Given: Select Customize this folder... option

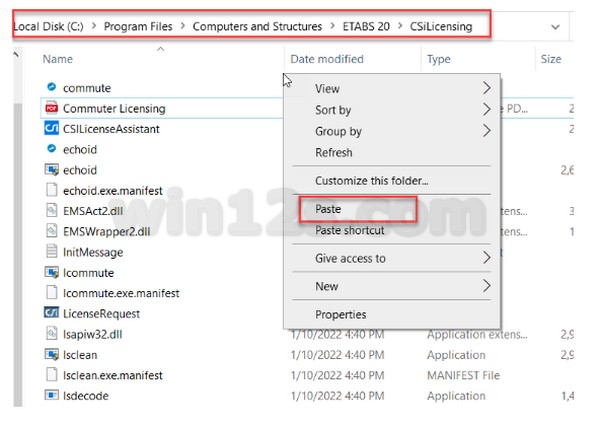Looking at the screenshot, I should click(391, 180).
